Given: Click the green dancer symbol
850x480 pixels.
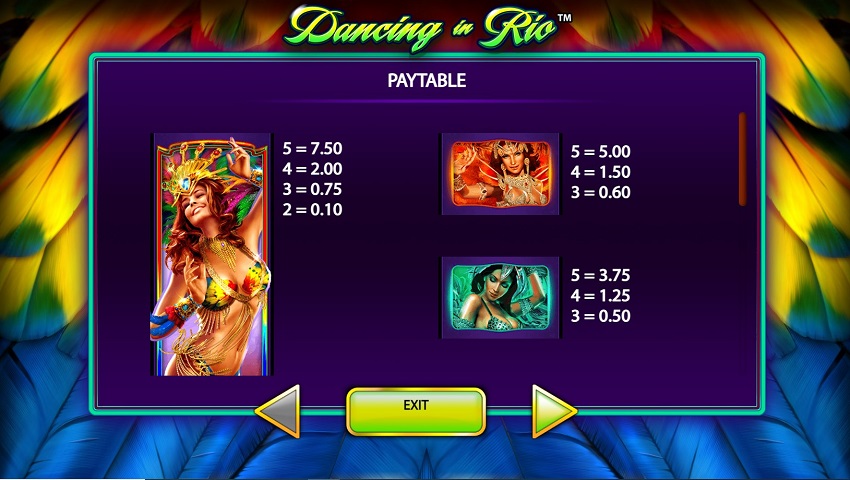Looking at the screenshot, I should (500, 297).
